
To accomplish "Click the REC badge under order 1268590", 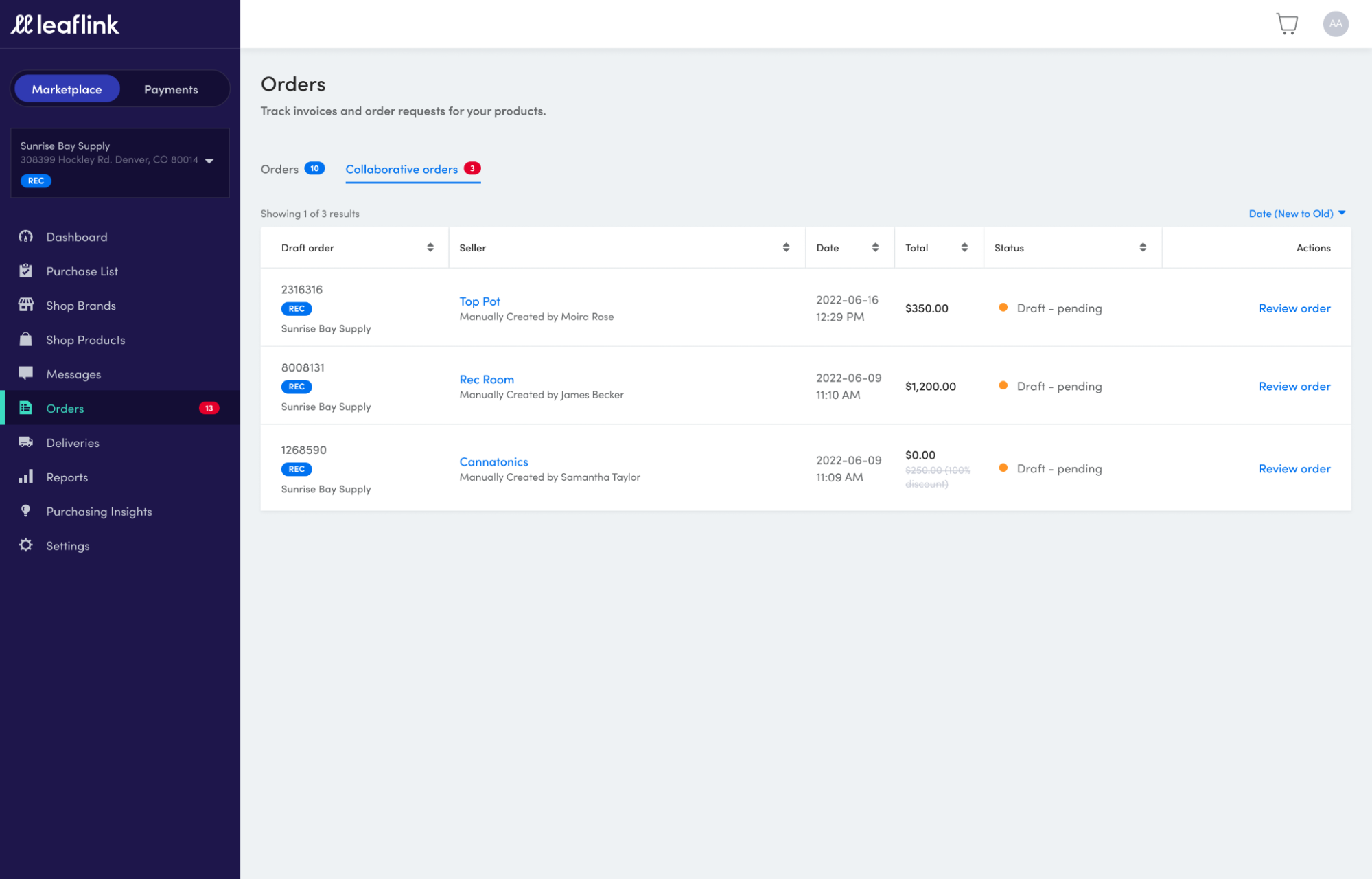I will tap(297, 469).
